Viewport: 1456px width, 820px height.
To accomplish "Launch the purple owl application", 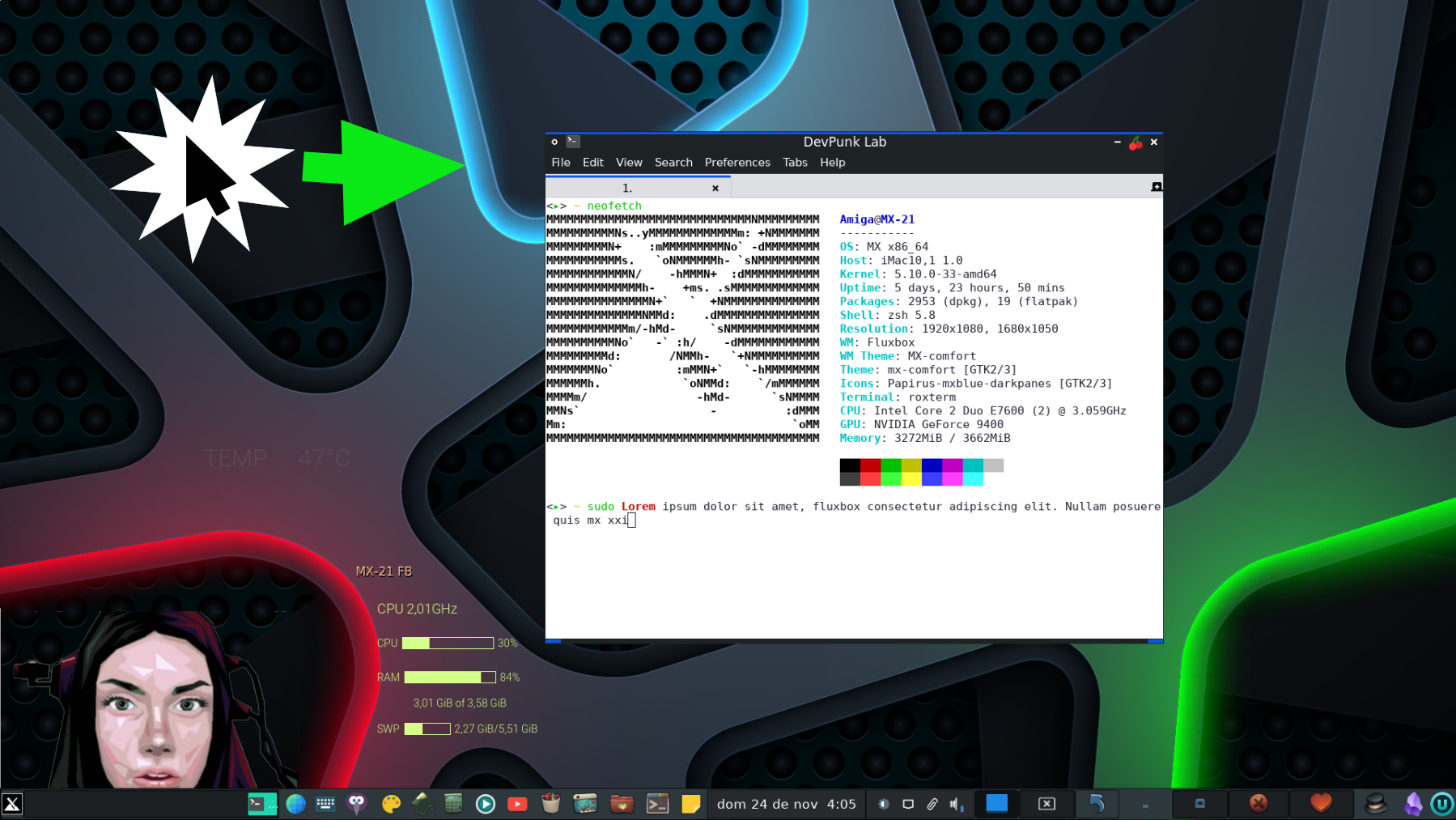I will click(x=357, y=804).
